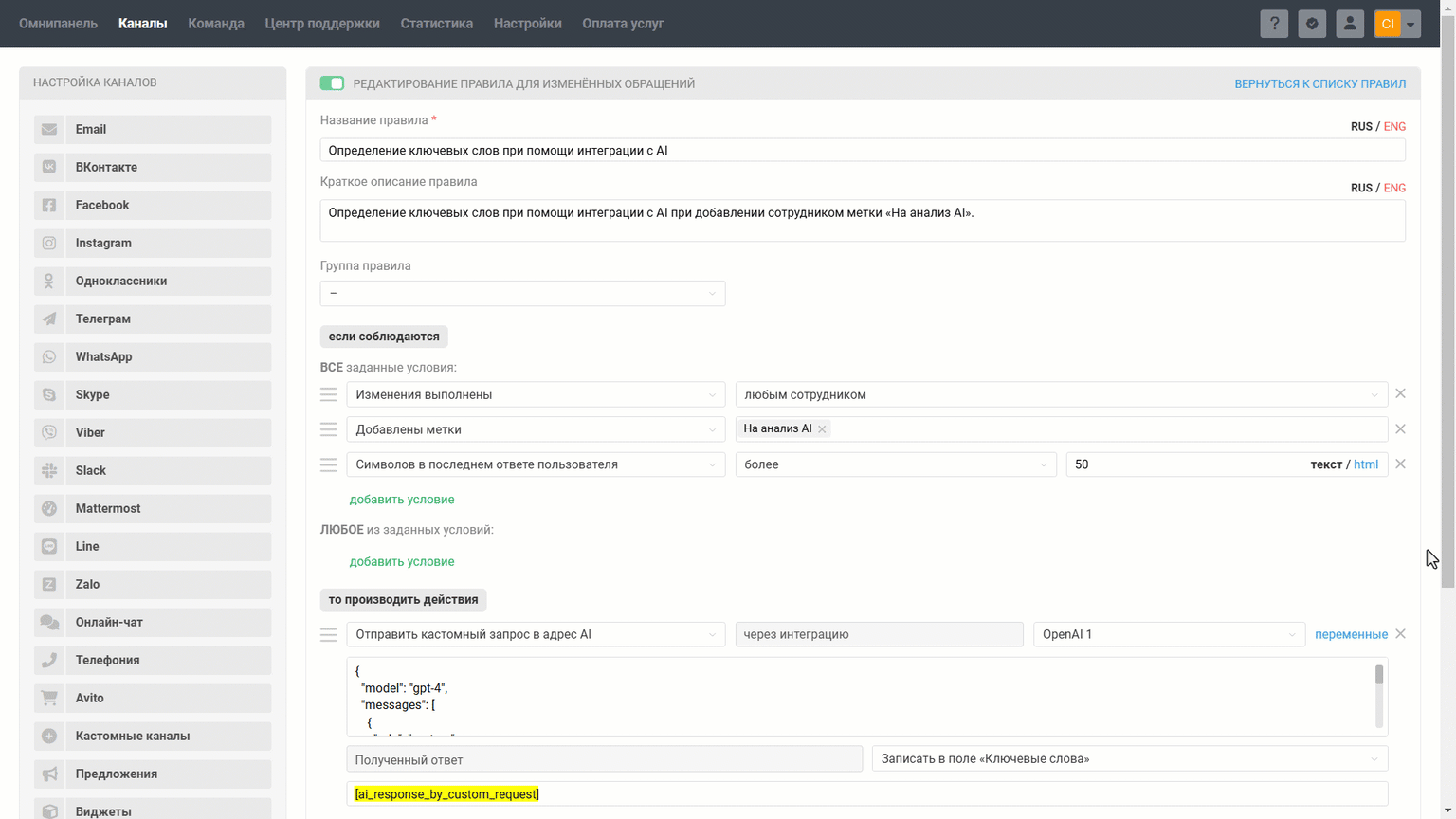Open the Добавлены метки condition dropdown
The image size is (1456, 819).
[536, 429]
